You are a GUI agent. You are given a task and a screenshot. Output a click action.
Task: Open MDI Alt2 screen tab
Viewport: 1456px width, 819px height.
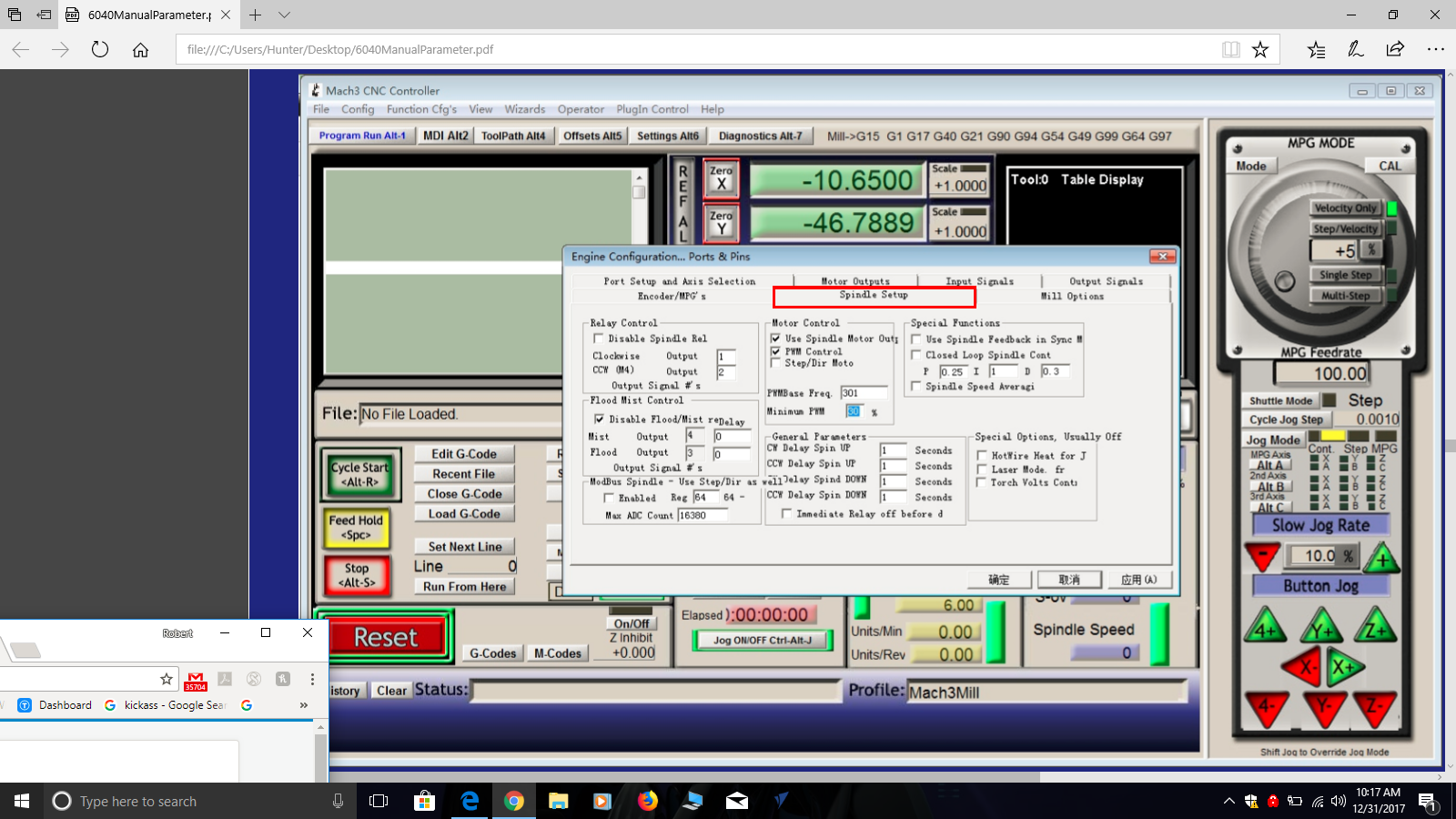pyautogui.click(x=446, y=136)
